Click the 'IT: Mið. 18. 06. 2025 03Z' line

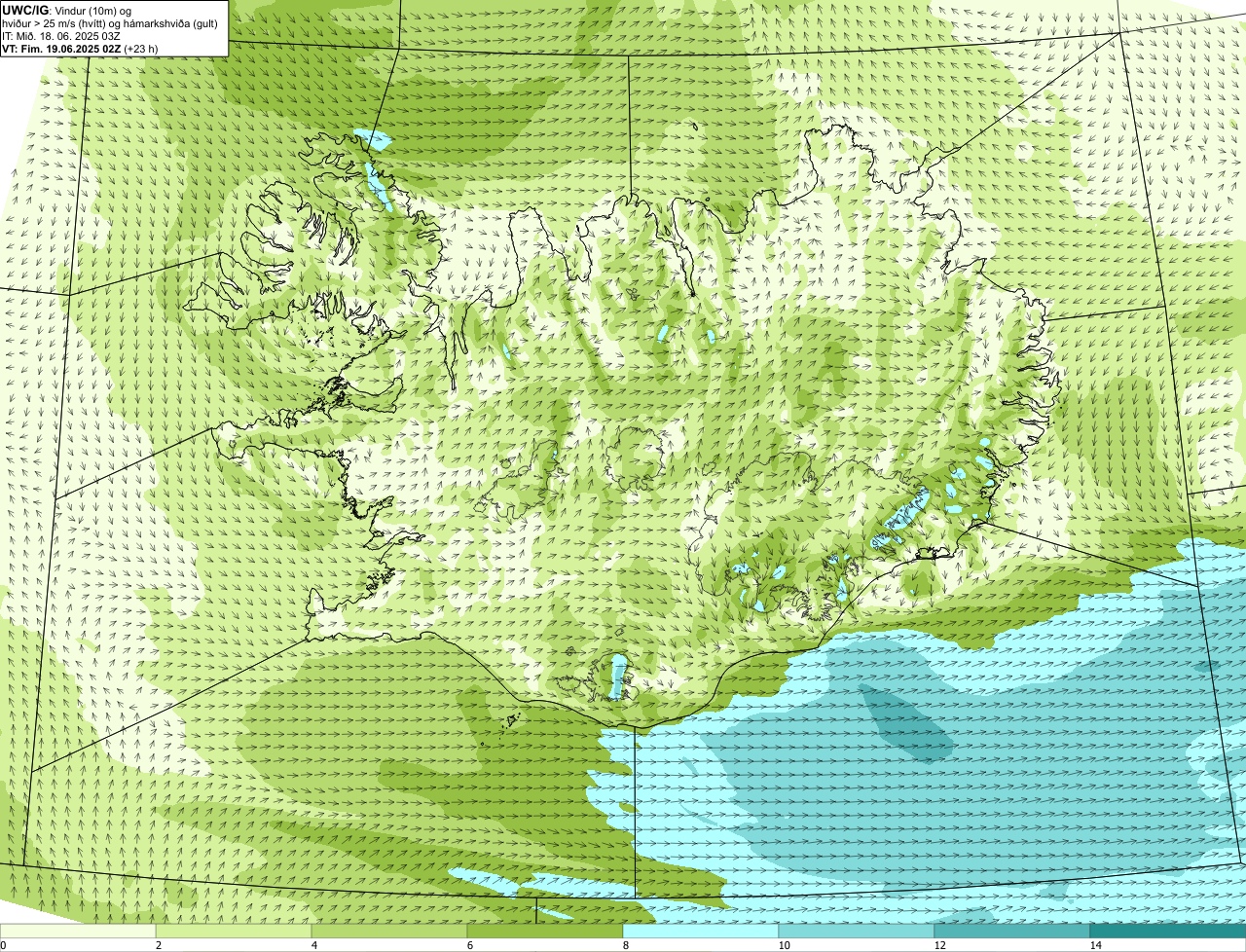coord(61,36)
